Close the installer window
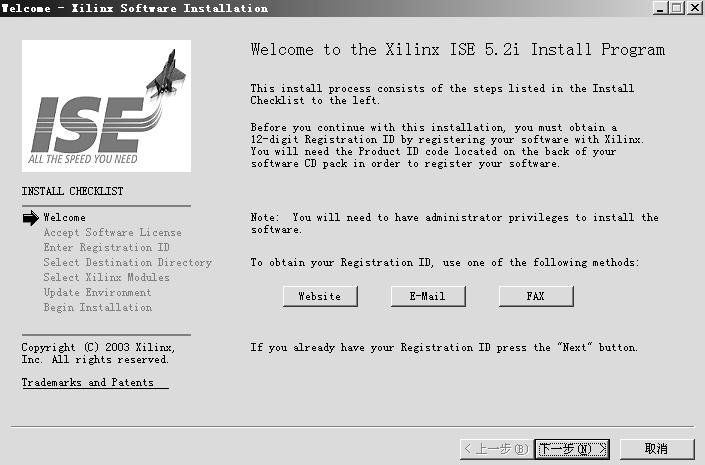Image resolution: width=705 pixels, height=465 pixels. coord(694,8)
